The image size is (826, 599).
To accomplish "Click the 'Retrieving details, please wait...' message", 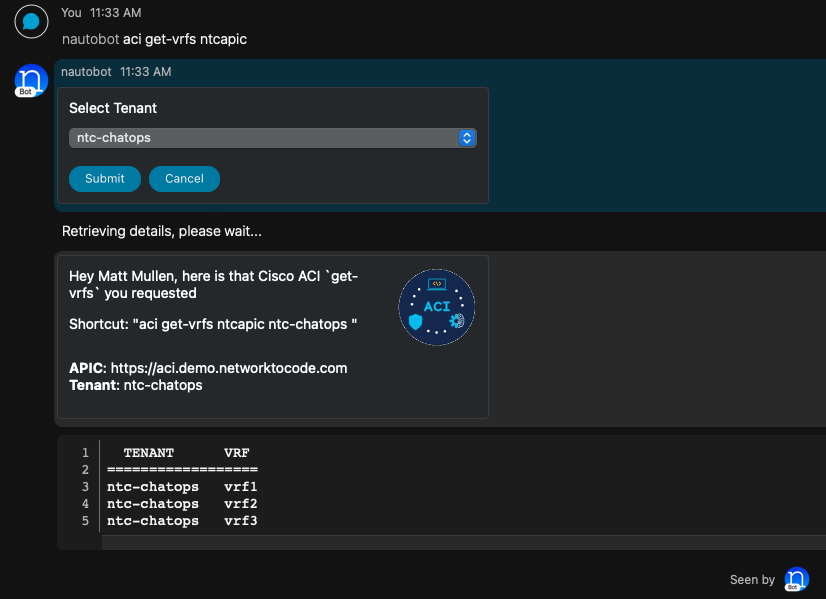I will point(162,231).
